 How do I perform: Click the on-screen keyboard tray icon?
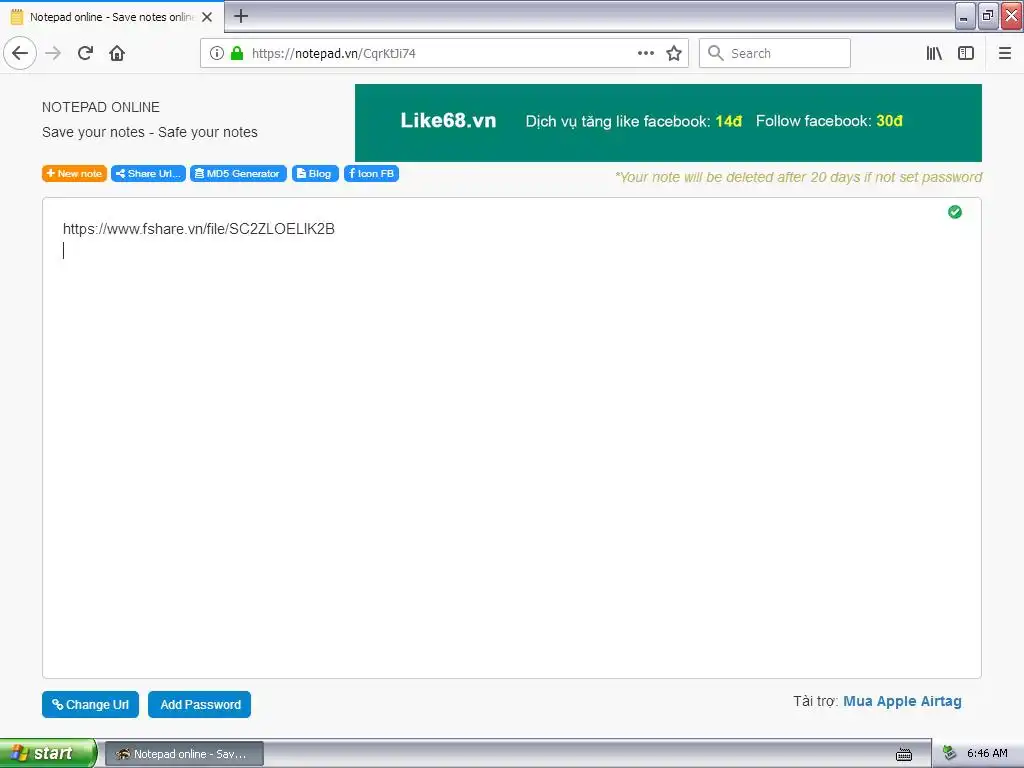click(x=904, y=754)
